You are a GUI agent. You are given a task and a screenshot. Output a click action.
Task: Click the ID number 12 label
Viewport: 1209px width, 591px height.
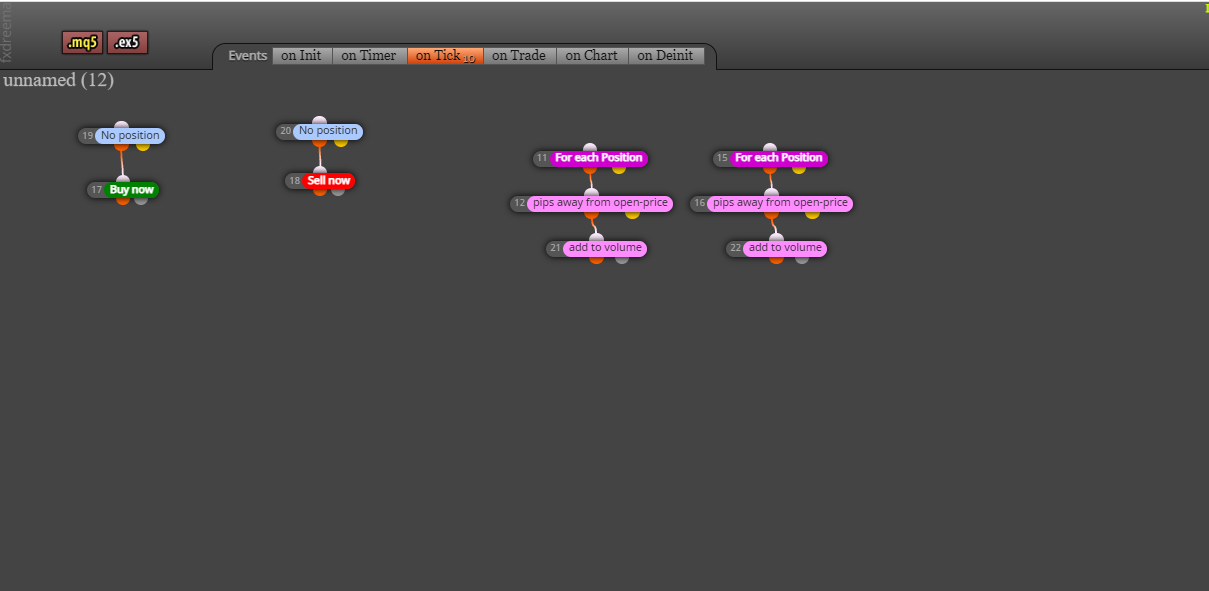(x=519, y=203)
